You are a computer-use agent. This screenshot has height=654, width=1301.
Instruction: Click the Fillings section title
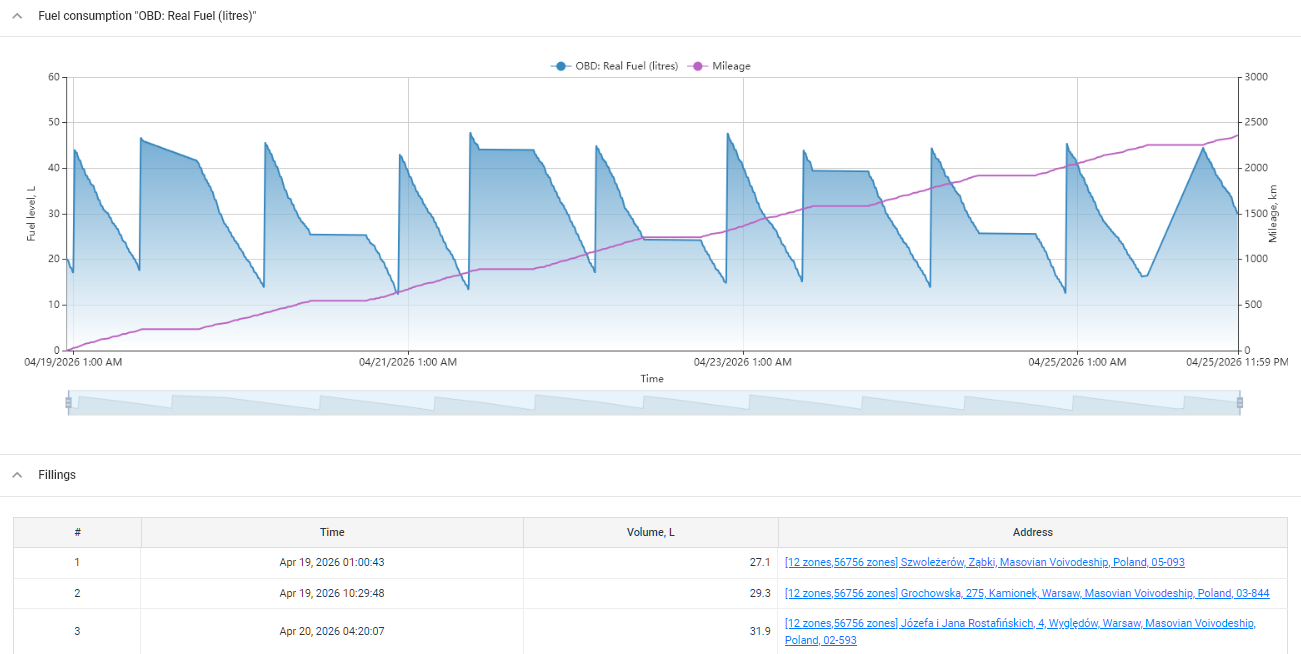click(57, 475)
